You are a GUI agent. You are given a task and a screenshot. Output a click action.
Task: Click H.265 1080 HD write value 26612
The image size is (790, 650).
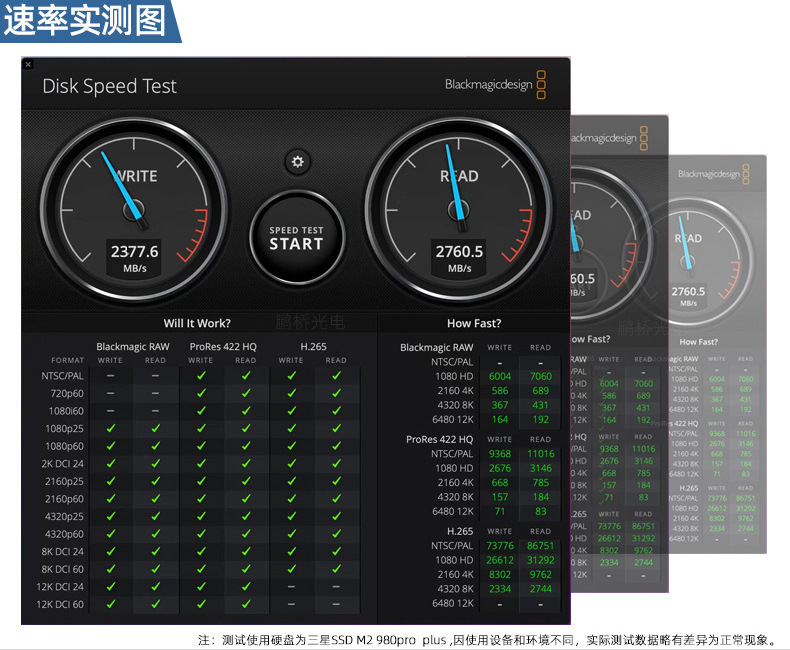click(x=500, y=560)
